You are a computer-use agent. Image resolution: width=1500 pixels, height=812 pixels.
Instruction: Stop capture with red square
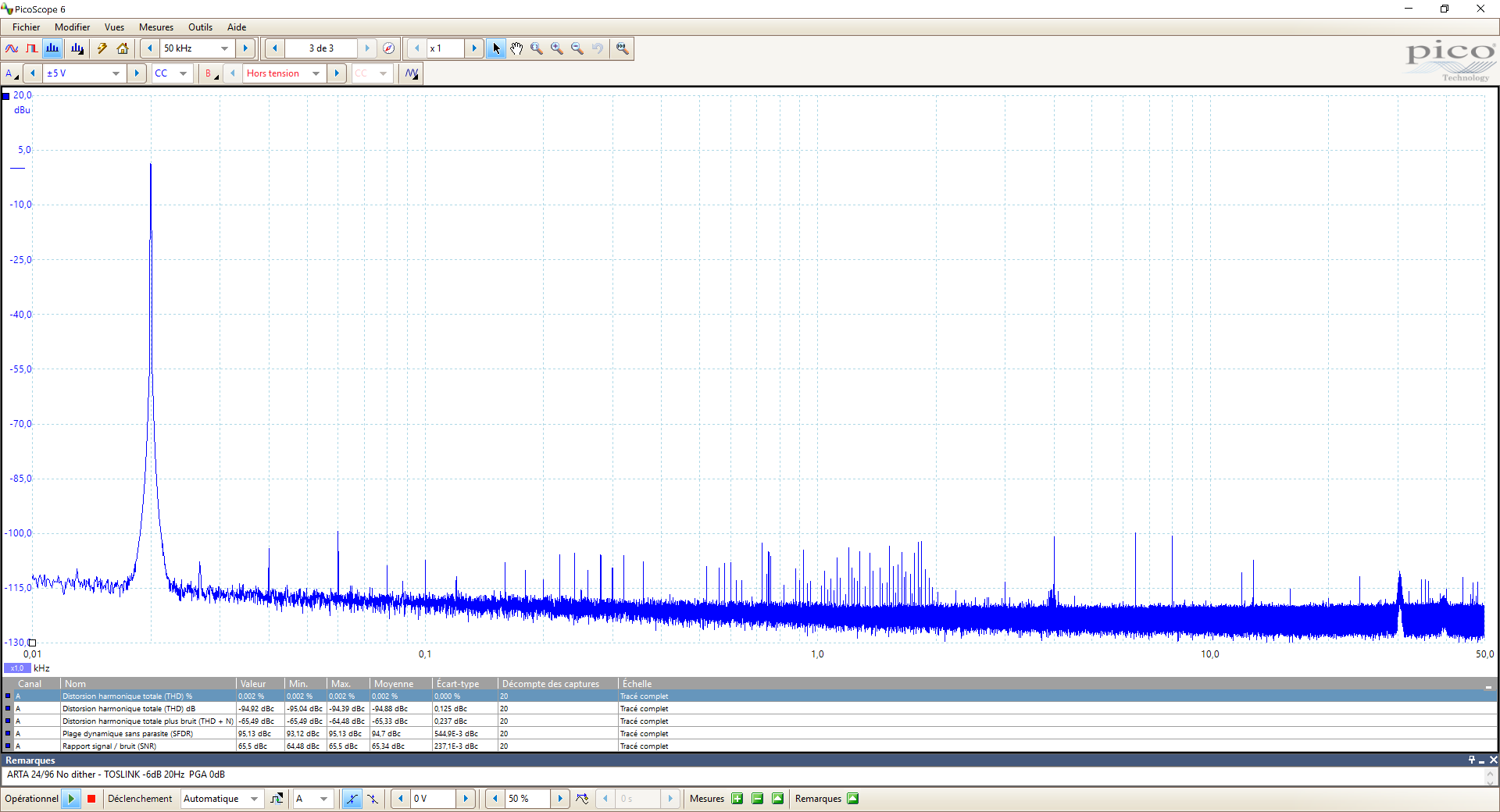(x=91, y=799)
